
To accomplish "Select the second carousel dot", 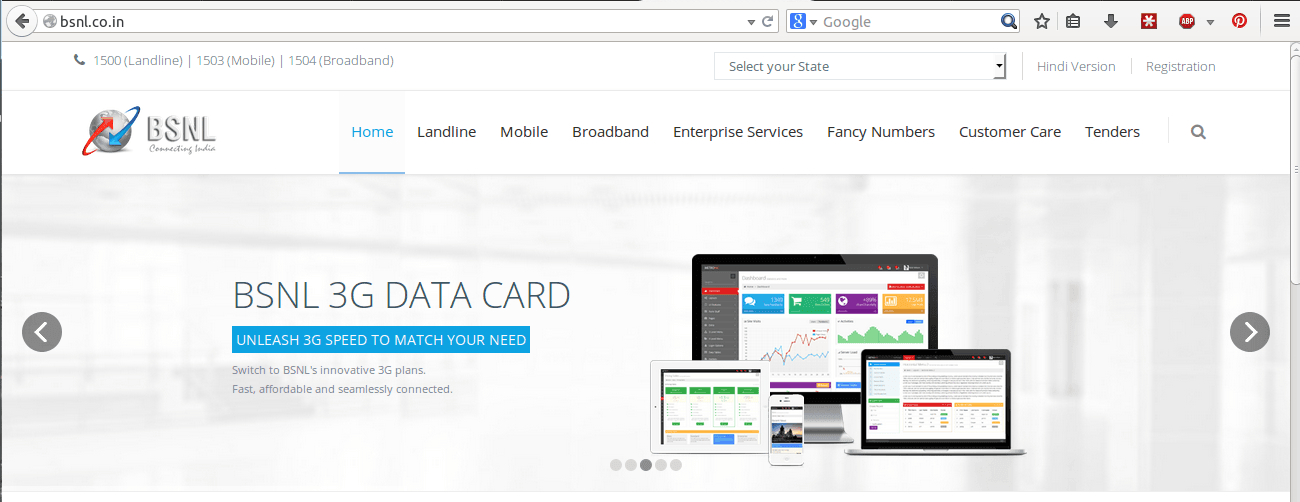I will point(631,465).
